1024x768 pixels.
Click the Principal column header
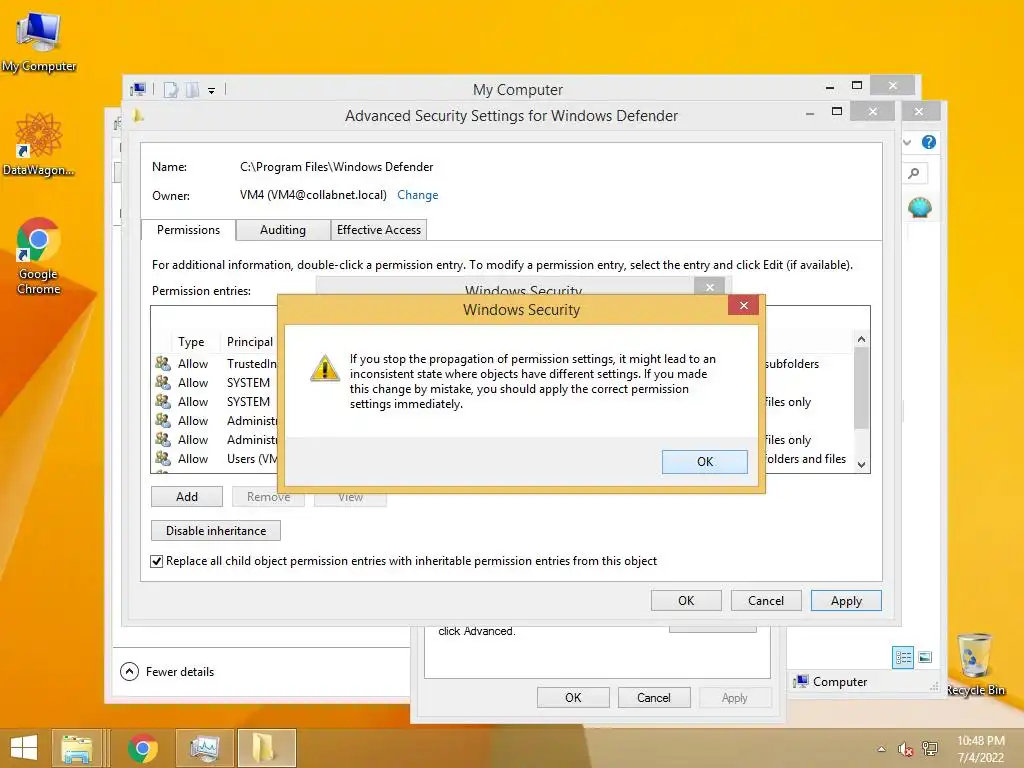249,342
